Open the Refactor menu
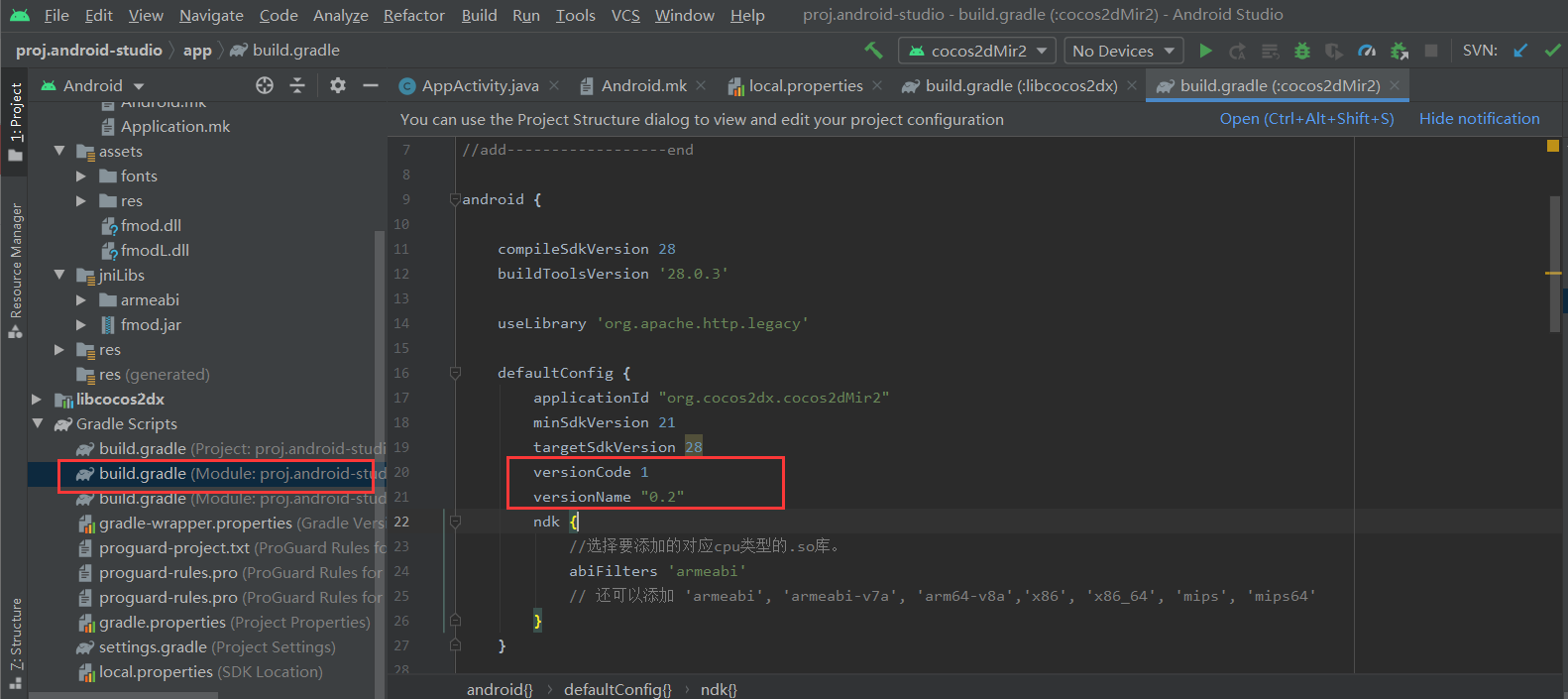Screen dimensions: 1568x699 [x=414, y=15]
